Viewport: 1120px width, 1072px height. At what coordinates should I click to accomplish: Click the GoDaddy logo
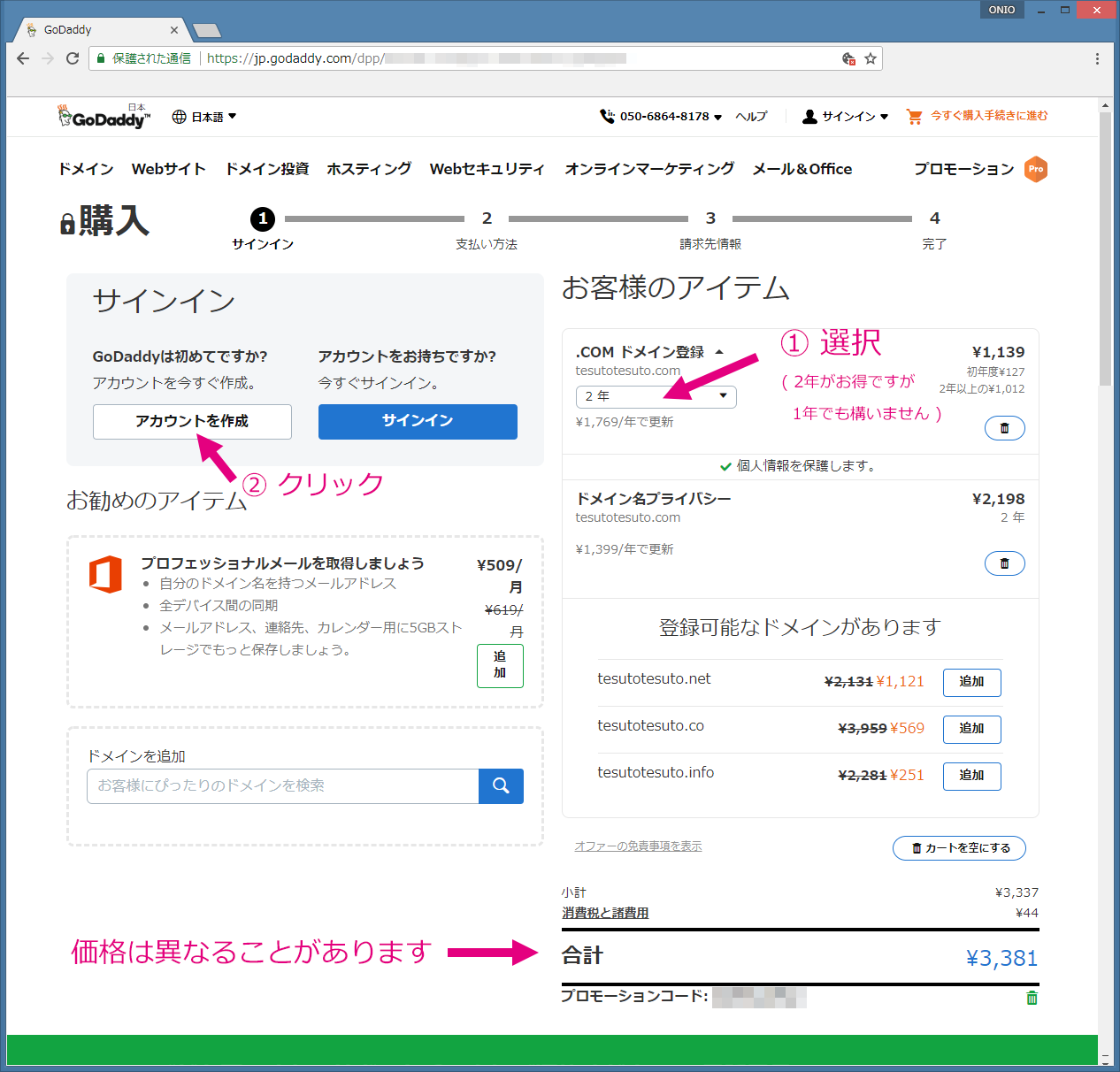point(104,117)
